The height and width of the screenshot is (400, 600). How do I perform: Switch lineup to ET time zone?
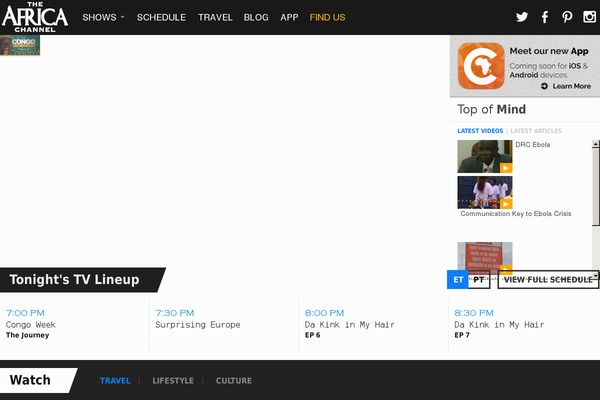point(458,279)
